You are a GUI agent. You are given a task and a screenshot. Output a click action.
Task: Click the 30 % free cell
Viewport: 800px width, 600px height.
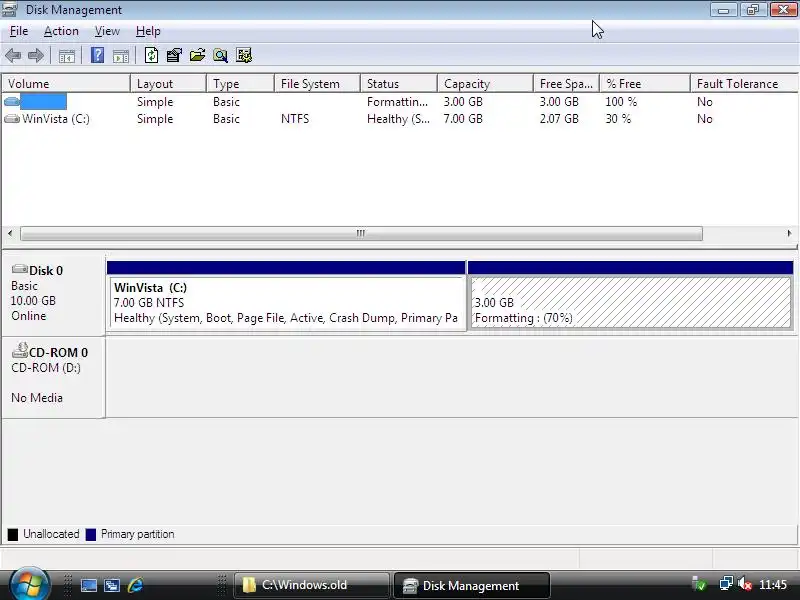pyautogui.click(x=618, y=119)
